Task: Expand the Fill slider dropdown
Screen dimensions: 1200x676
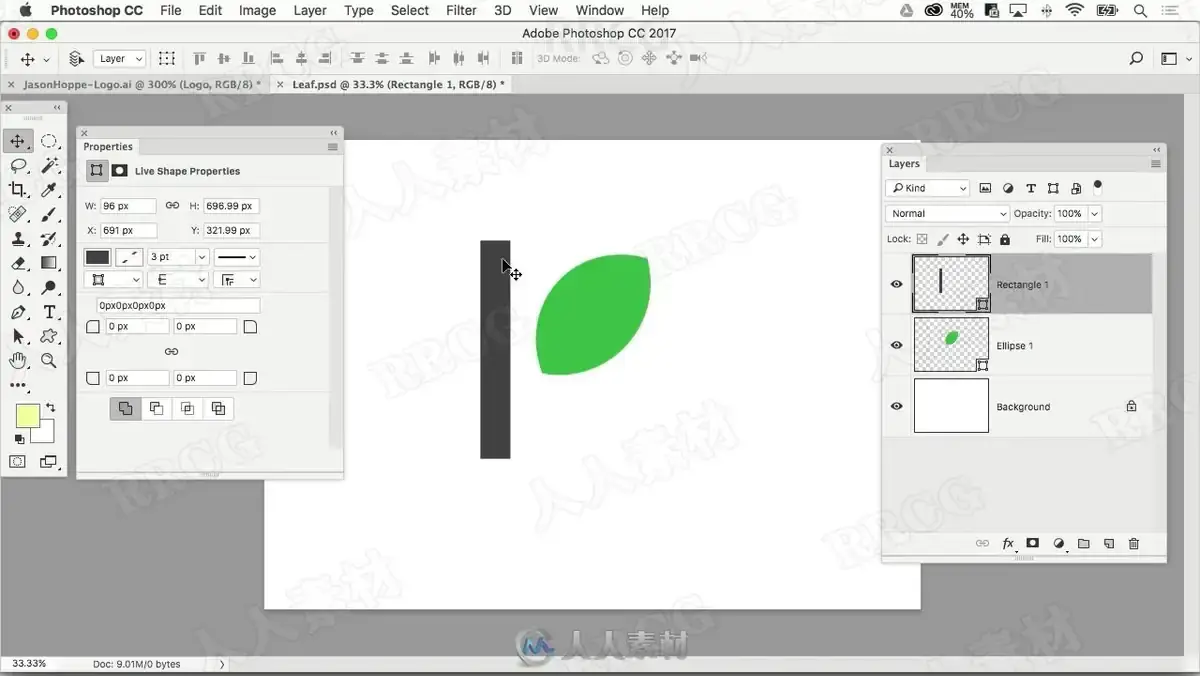Action: [x=1094, y=239]
